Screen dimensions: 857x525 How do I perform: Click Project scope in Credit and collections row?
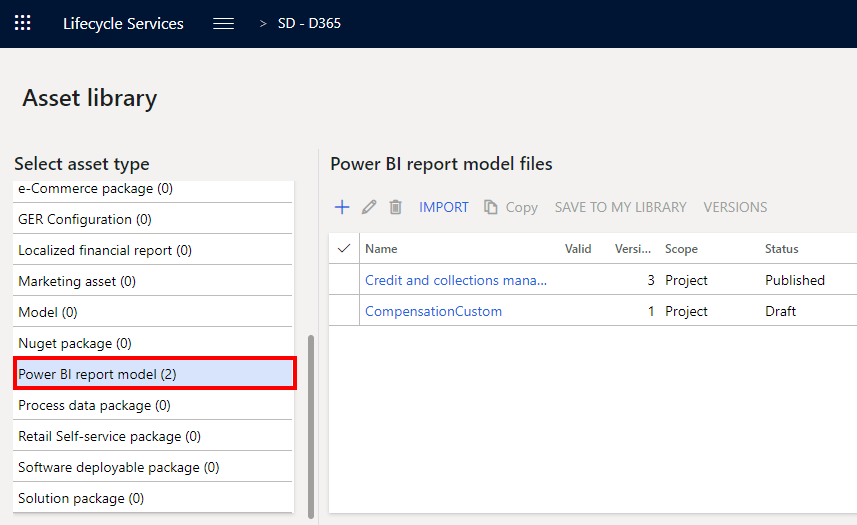click(x=686, y=280)
